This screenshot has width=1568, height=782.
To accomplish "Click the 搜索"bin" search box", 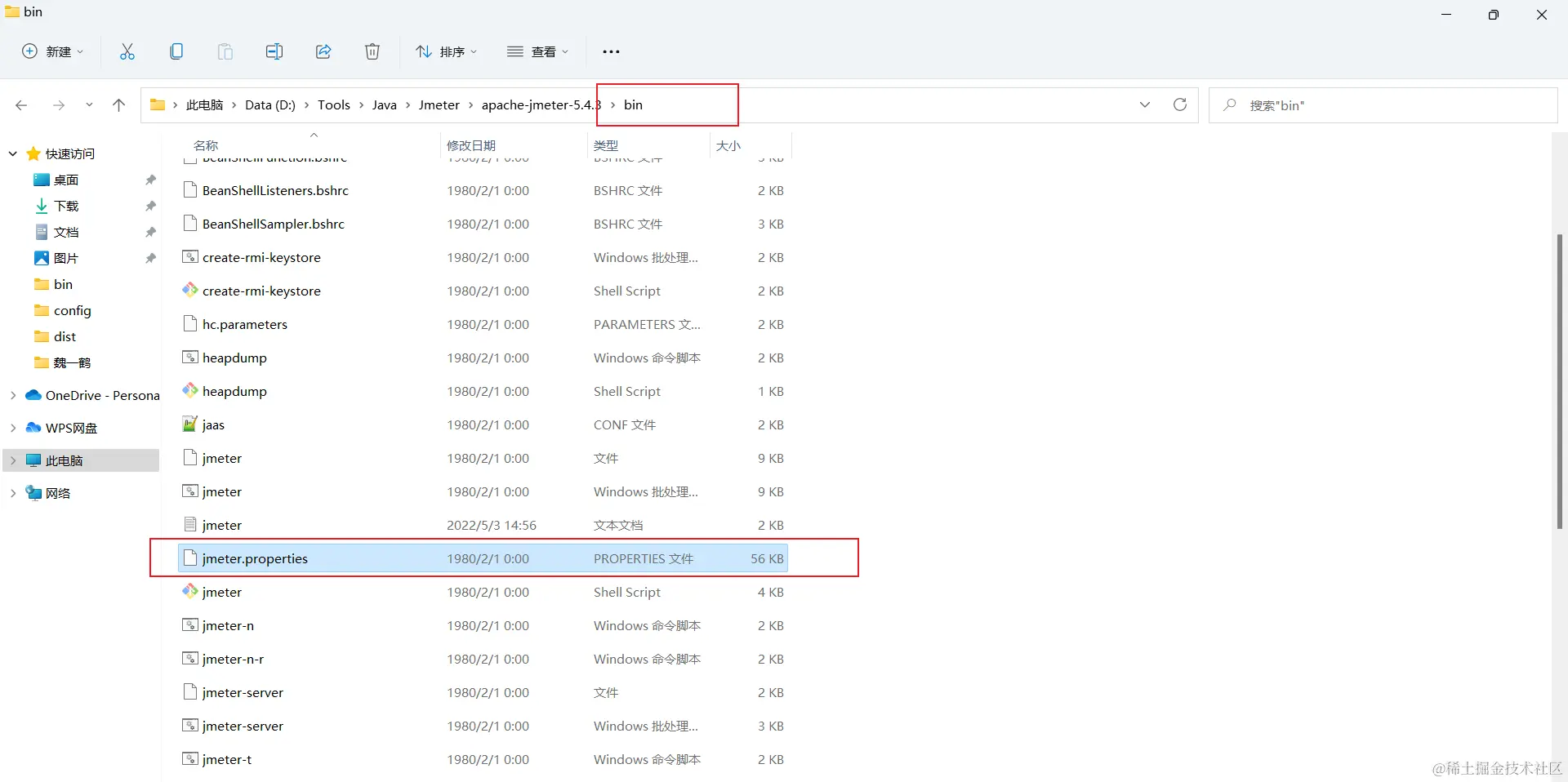I will [x=1383, y=105].
